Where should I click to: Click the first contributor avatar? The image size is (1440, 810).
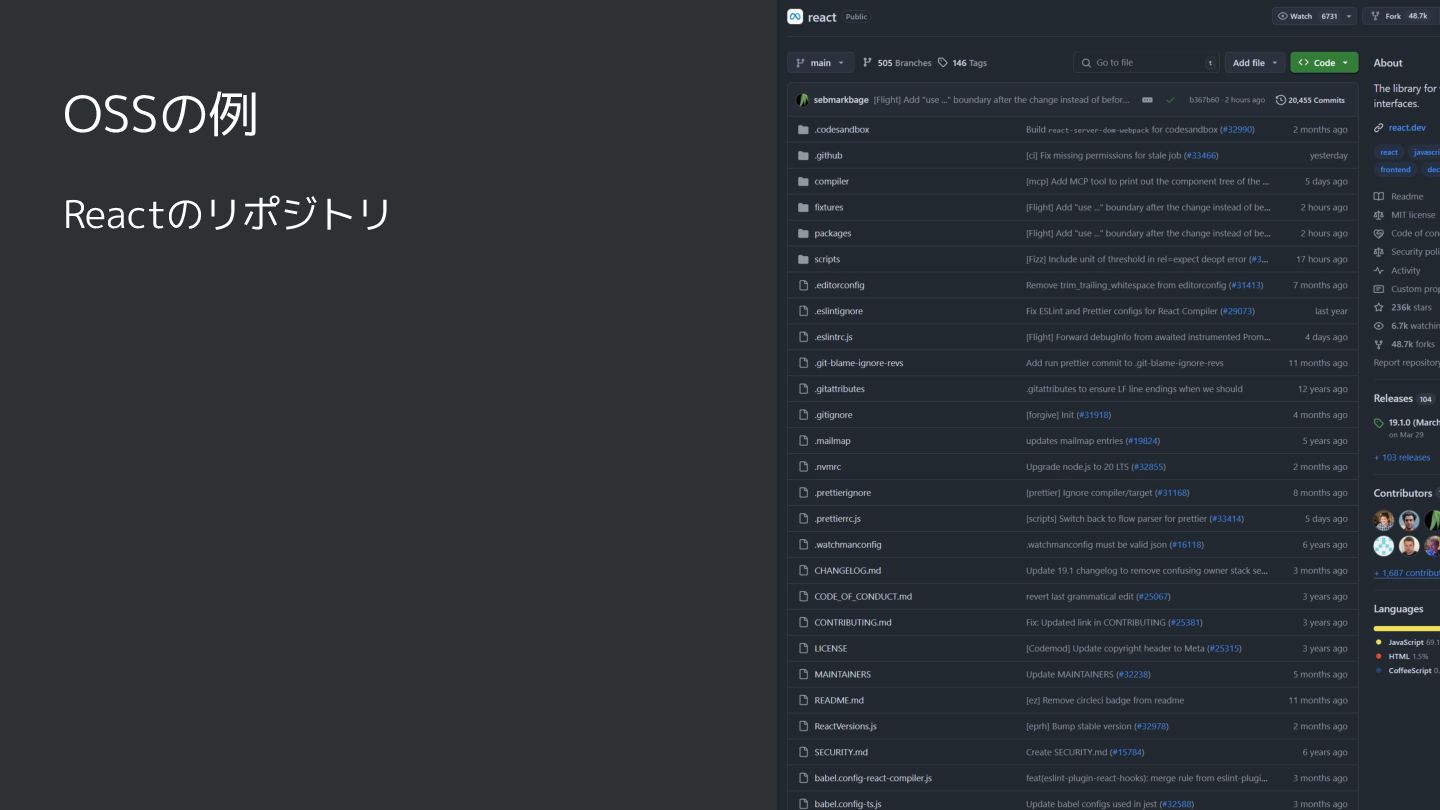1384,520
